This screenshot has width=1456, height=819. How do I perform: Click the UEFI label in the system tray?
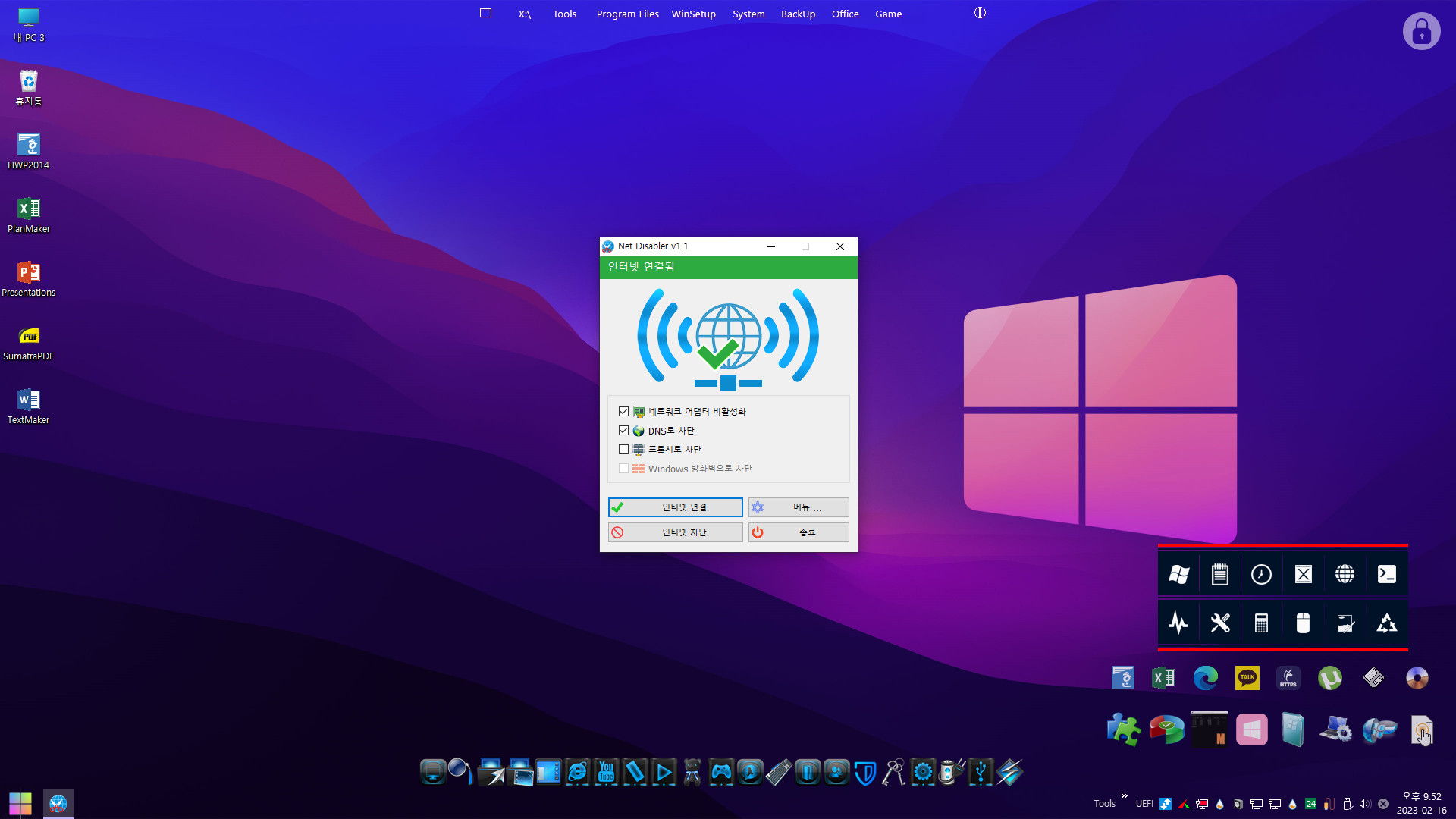tap(1144, 804)
